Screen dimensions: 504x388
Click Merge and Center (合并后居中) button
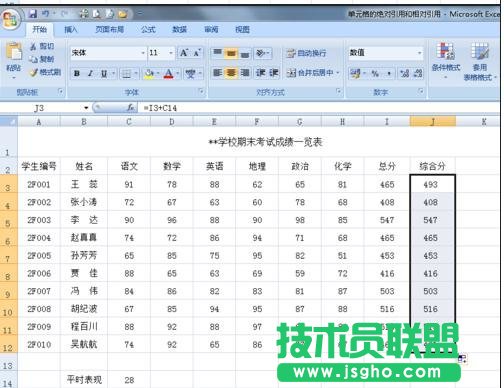point(310,73)
